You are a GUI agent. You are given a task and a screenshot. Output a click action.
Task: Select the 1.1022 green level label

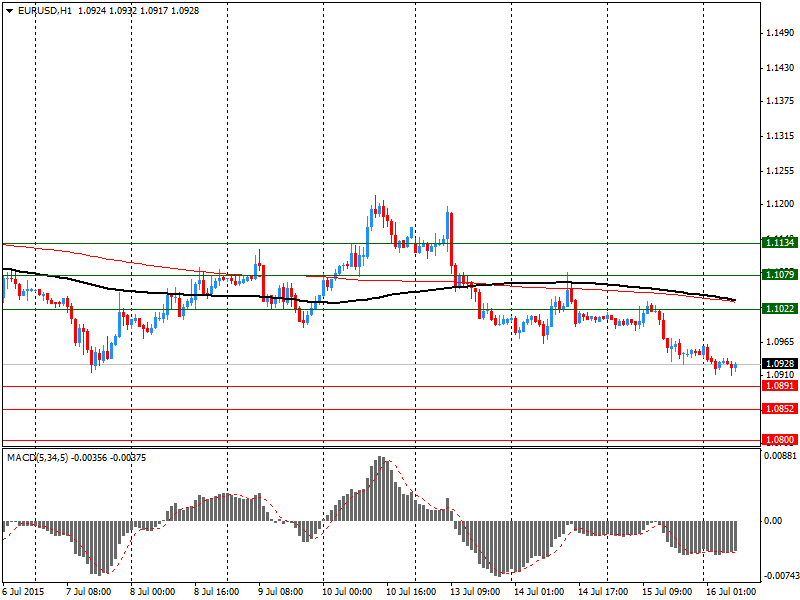tap(779, 309)
